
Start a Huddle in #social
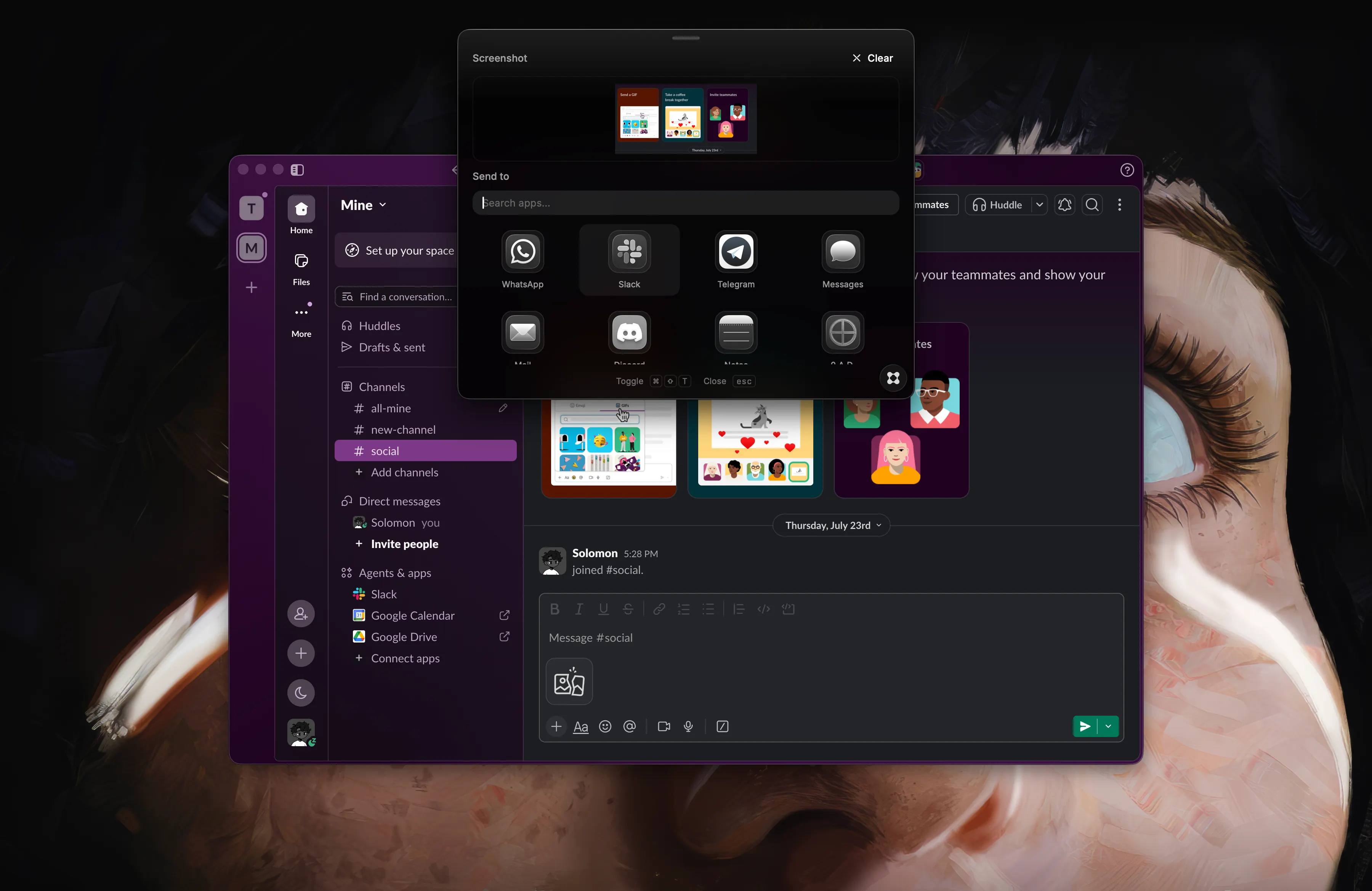click(x=998, y=205)
